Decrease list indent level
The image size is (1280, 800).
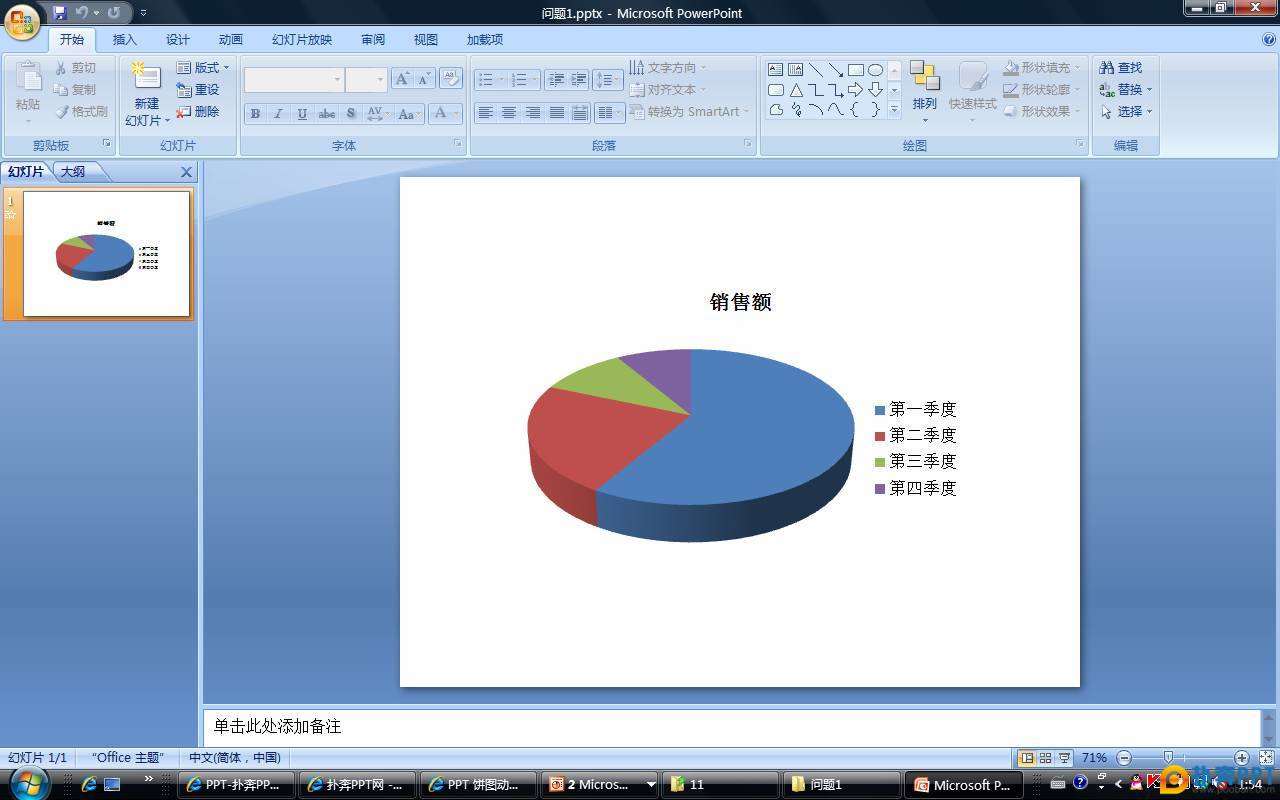tap(557, 79)
